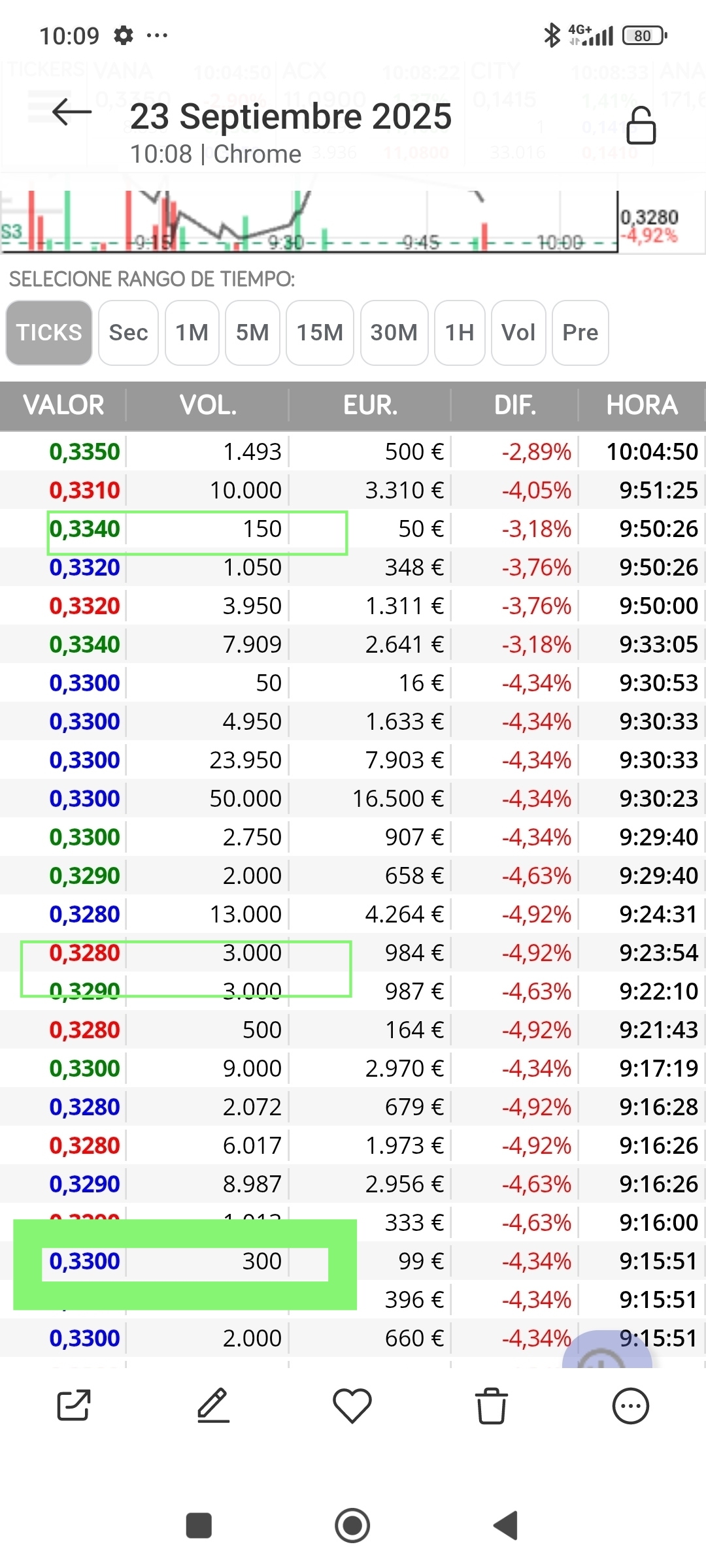Select the Pre range button
Viewport: 706px width, 1568px height.
[x=580, y=333]
